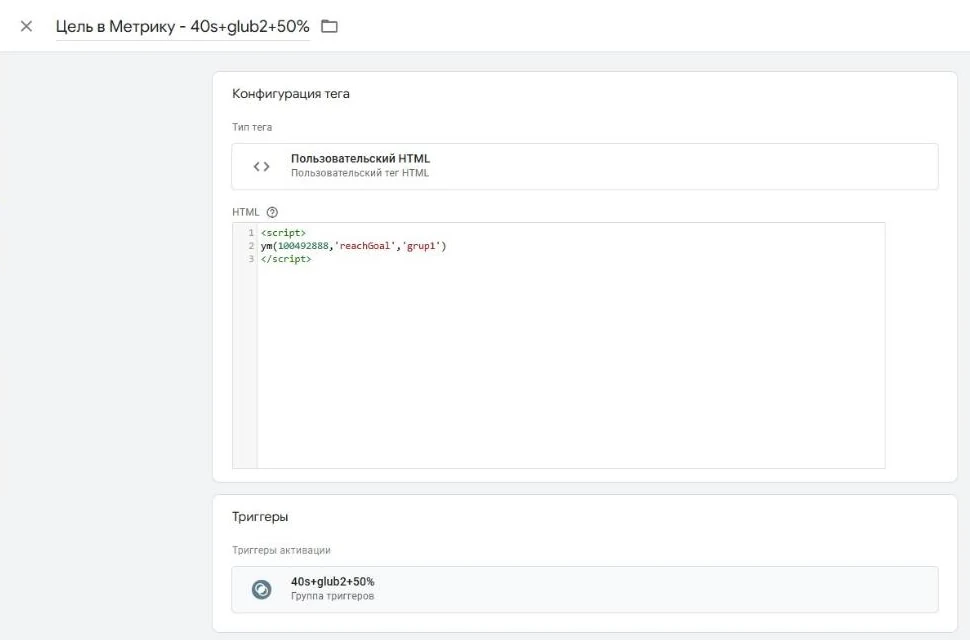
Task: Click 'Пользовательский тег HTML' subtitle
Action: point(359,173)
